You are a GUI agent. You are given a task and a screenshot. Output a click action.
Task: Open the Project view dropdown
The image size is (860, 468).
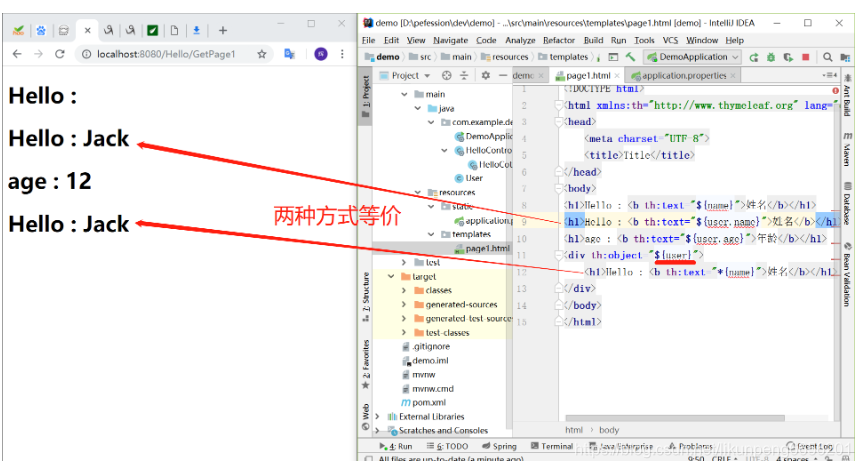(405, 75)
